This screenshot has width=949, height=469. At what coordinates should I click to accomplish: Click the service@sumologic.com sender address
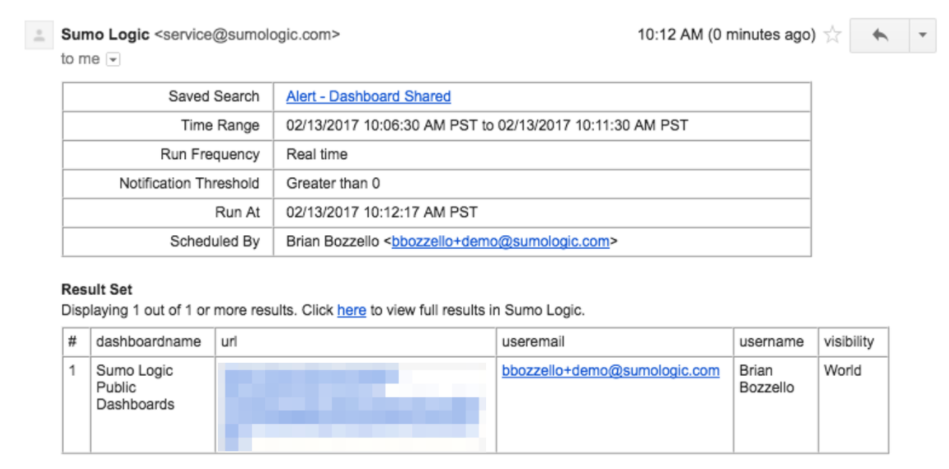pyautogui.click(x=247, y=34)
